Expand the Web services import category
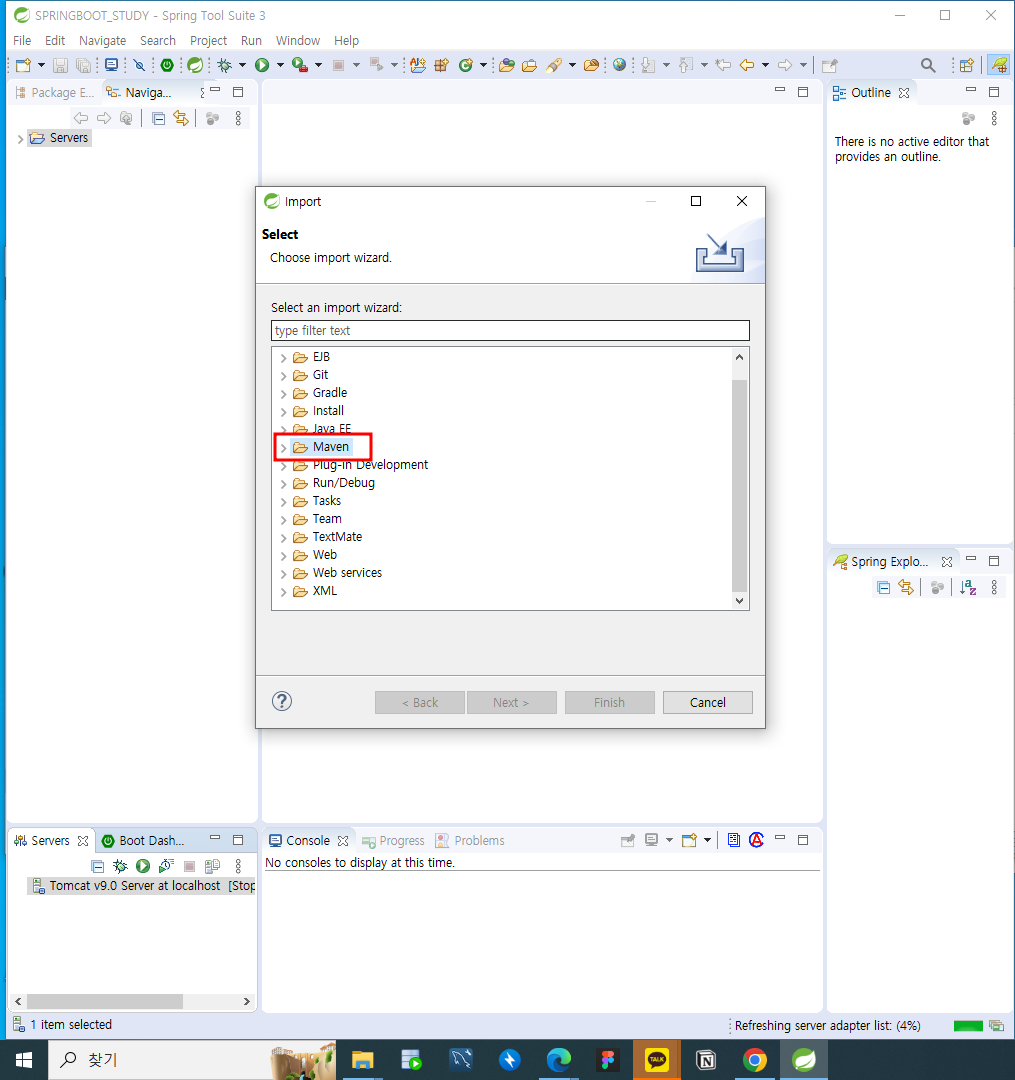This screenshot has height=1080, width=1015. click(x=283, y=574)
